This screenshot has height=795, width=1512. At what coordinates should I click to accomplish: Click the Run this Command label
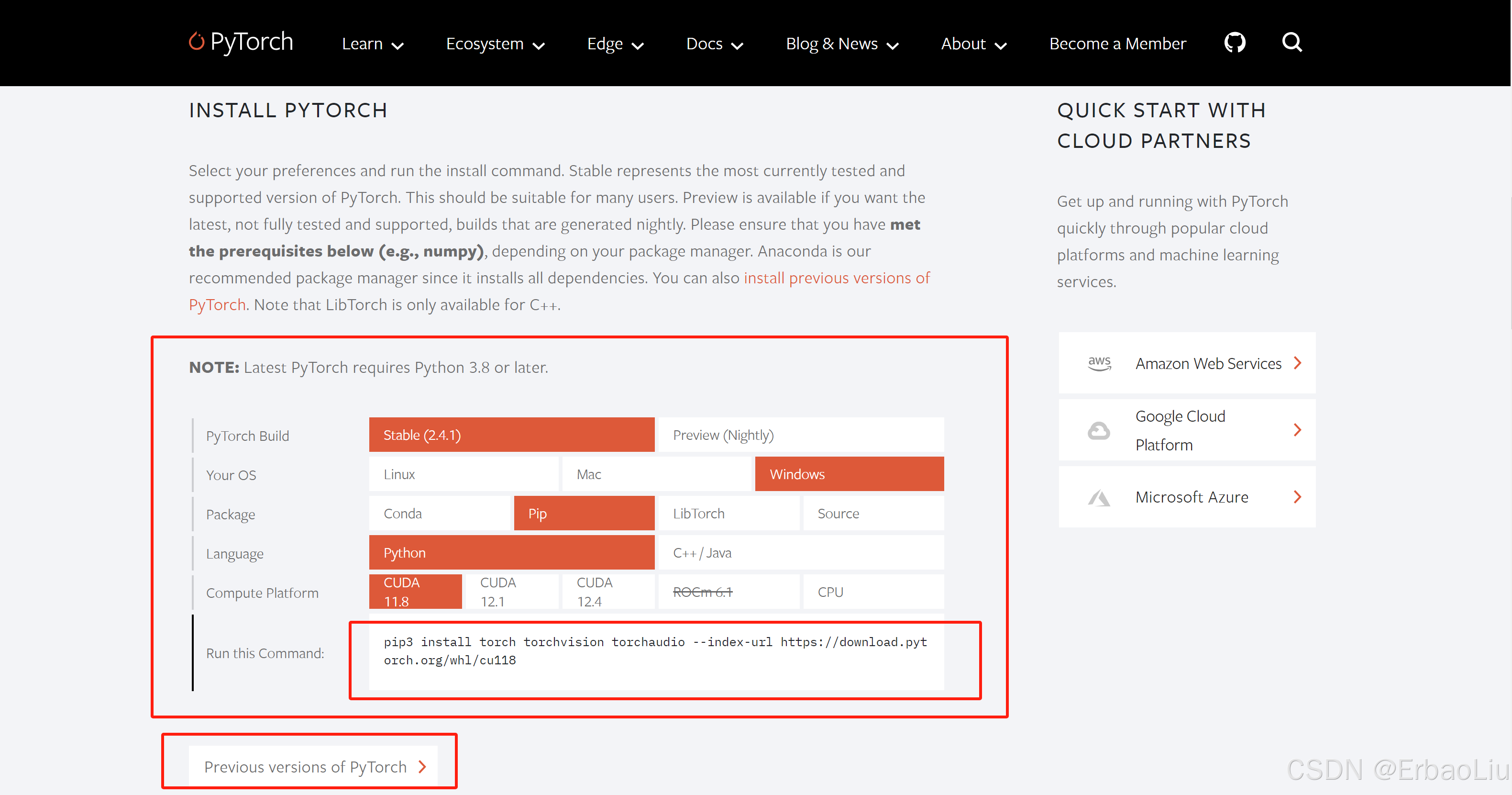[x=265, y=653]
